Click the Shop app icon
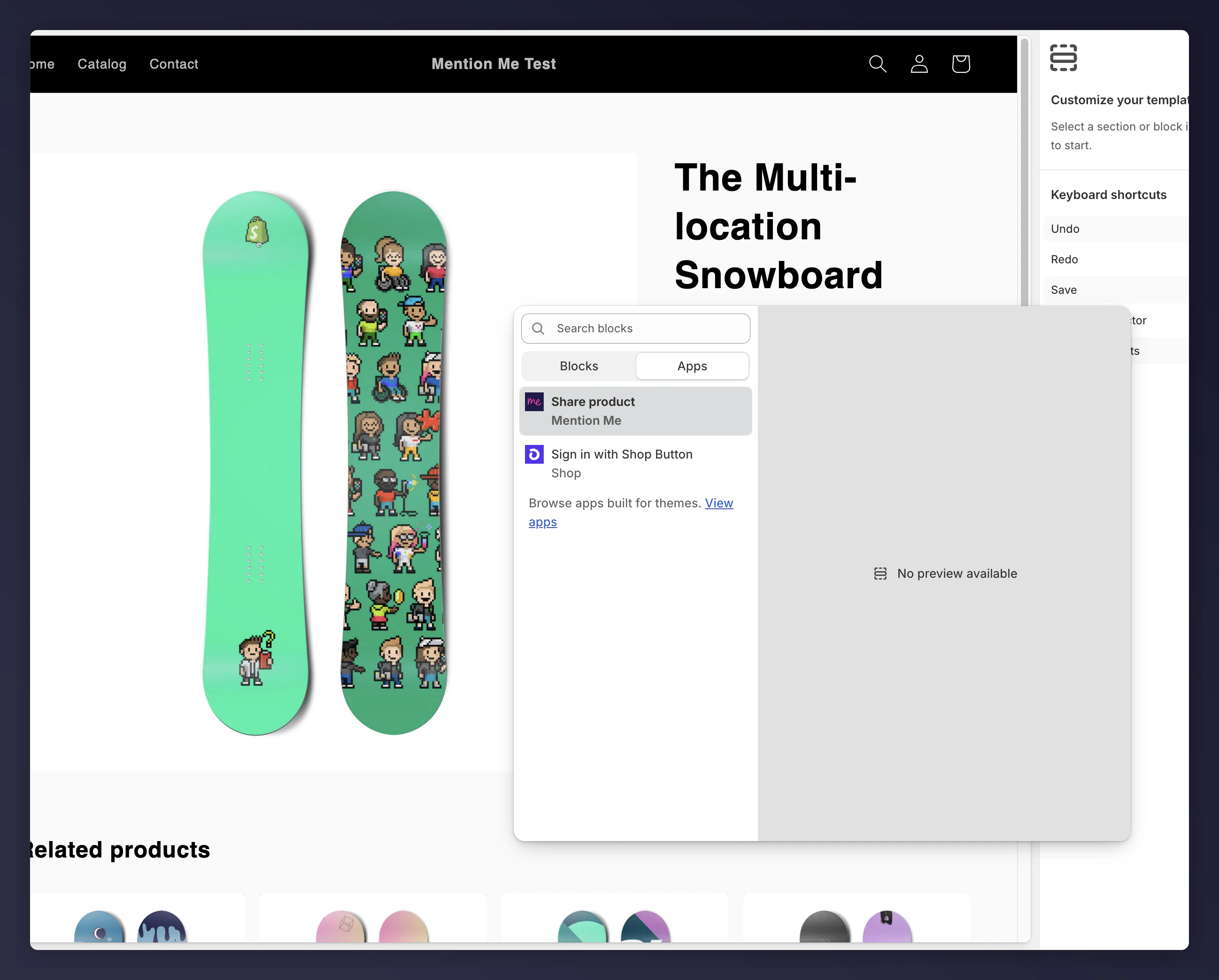The image size is (1219, 980). pyautogui.click(x=534, y=454)
